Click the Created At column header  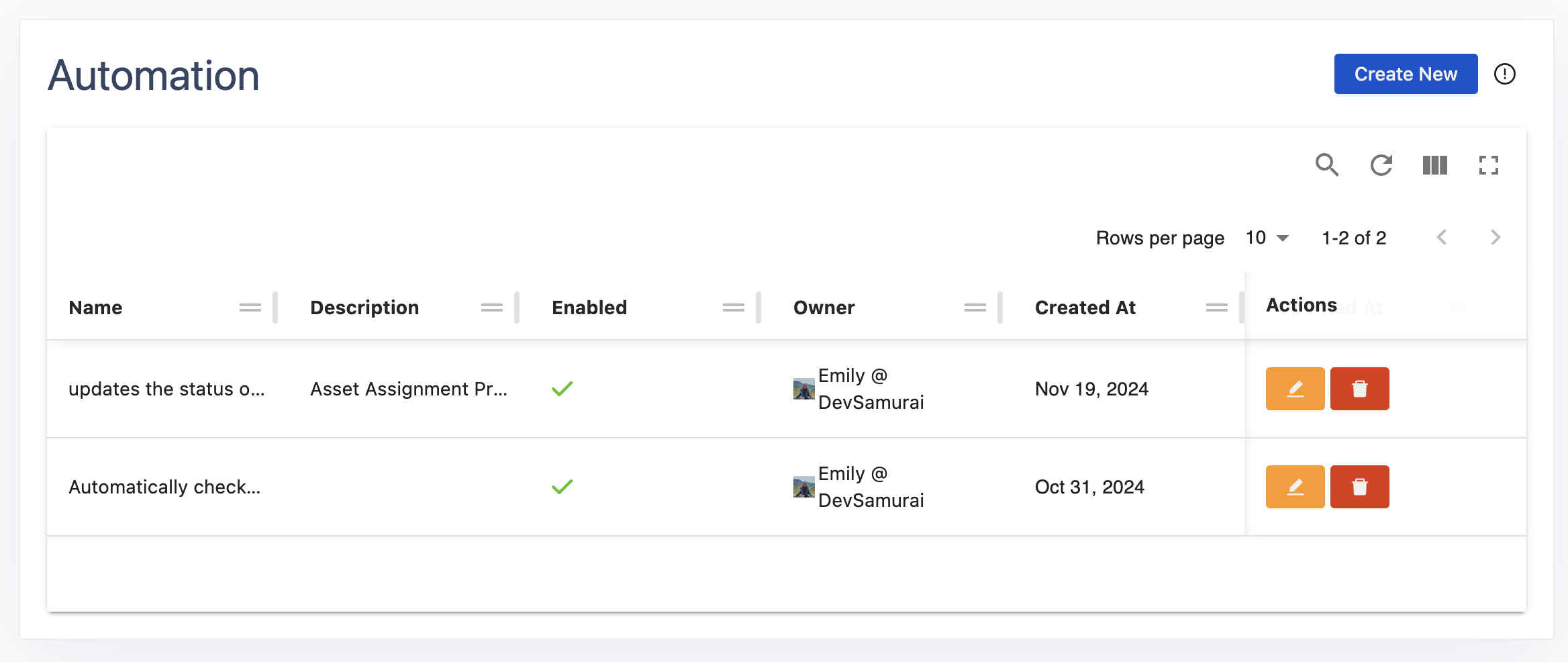(x=1085, y=308)
